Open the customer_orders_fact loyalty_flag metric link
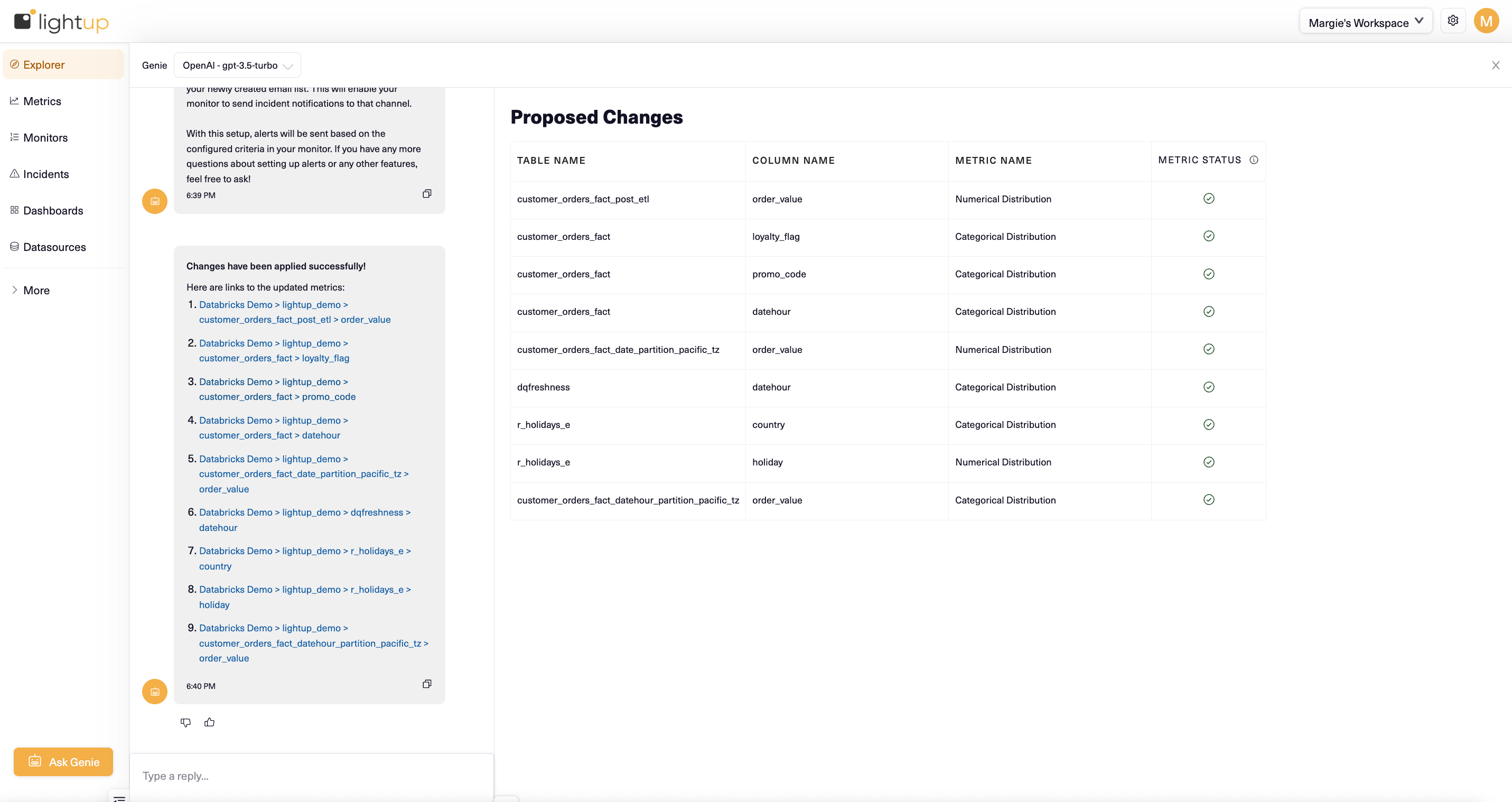Viewport: 1512px width, 802px height. coord(274,351)
